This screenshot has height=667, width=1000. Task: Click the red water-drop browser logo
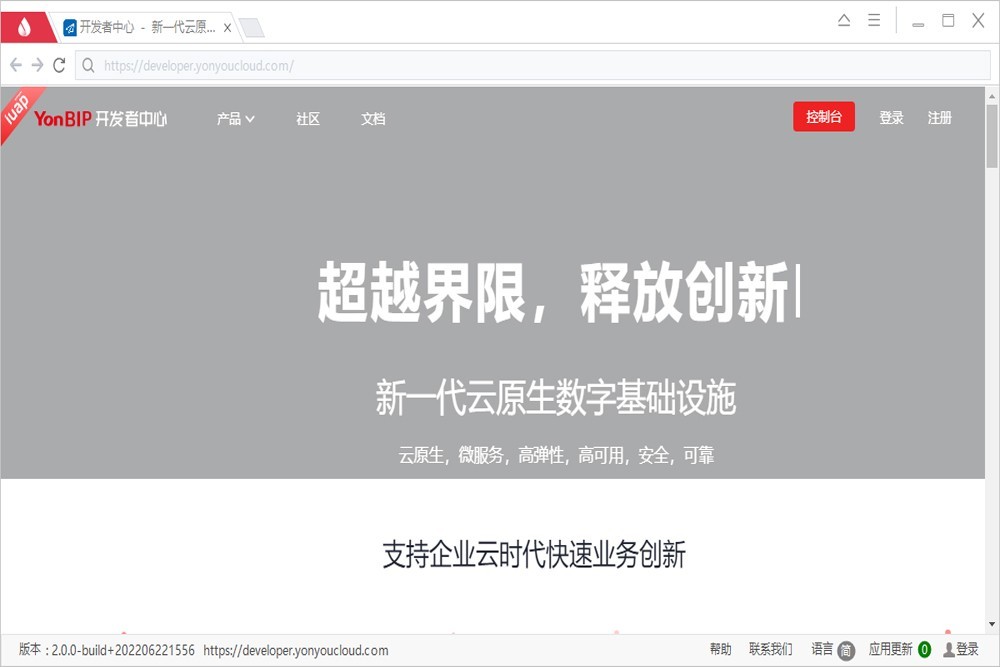point(23,26)
